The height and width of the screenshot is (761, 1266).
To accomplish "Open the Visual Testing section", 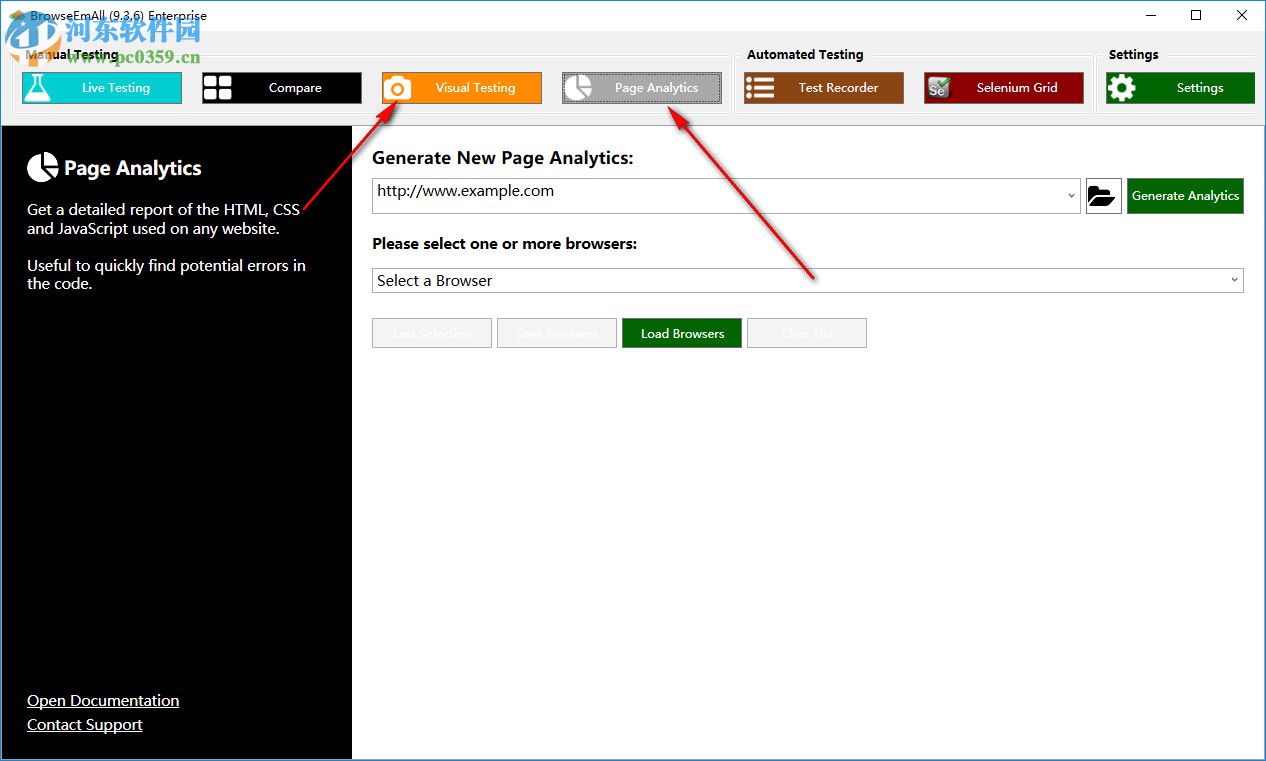I will [x=462, y=88].
